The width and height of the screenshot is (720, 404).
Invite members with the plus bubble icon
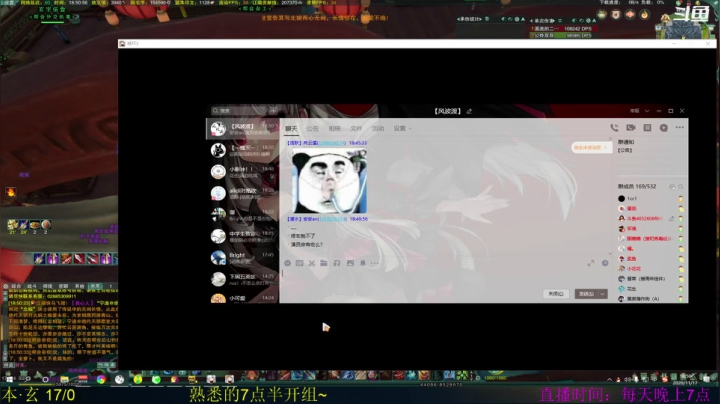664,128
